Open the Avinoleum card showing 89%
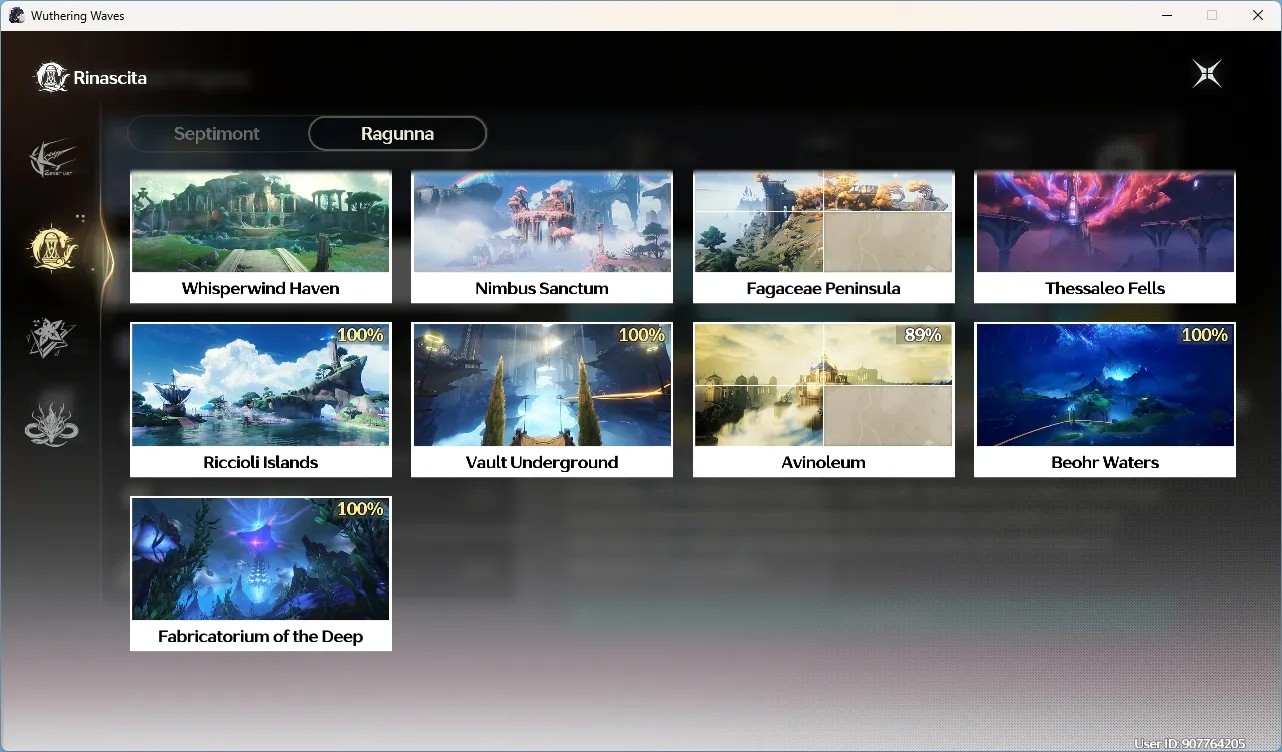The height and width of the screenshot is (752, 1282). tap(824, 400)
